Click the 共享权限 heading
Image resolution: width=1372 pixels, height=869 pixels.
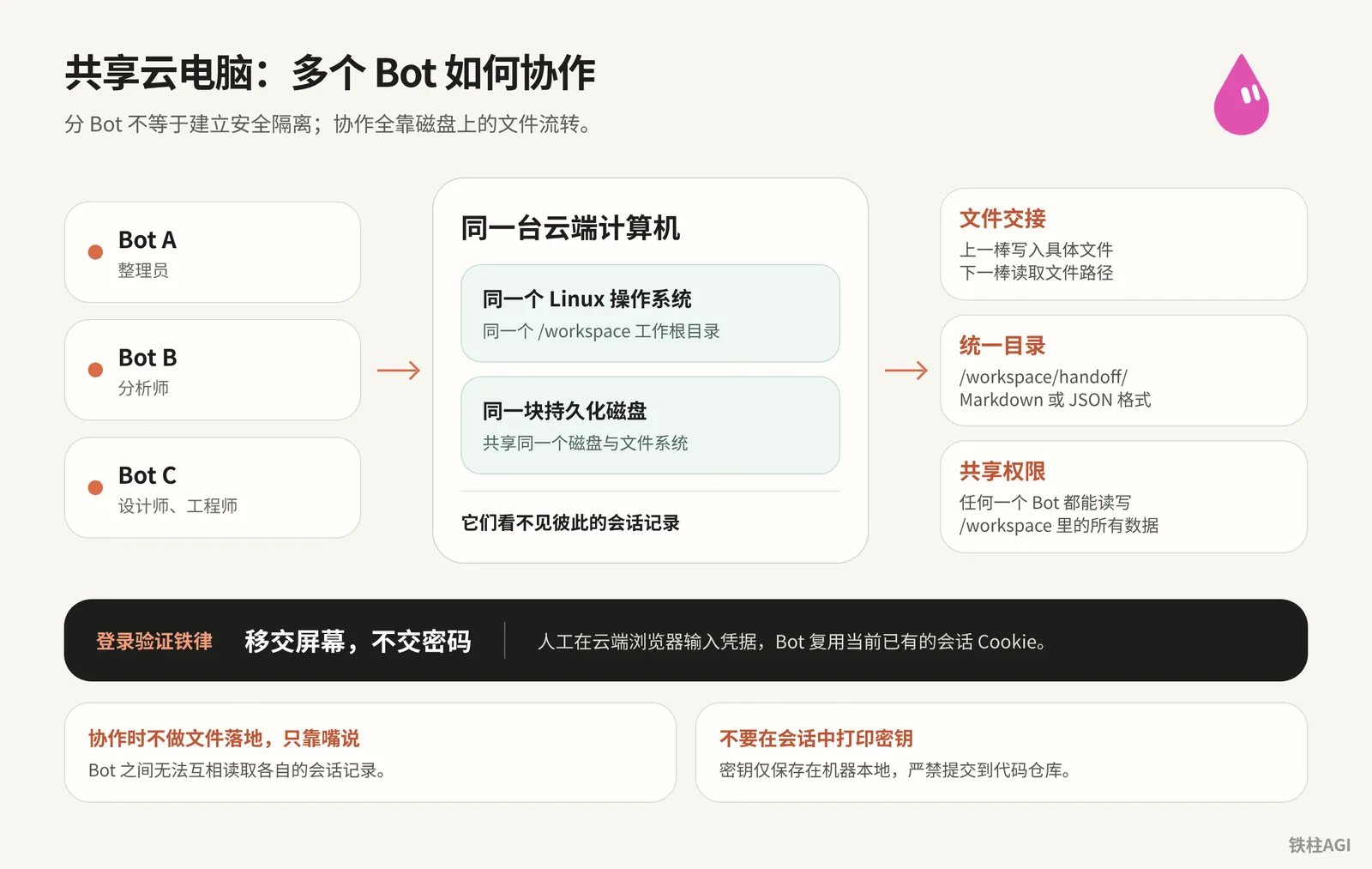[x=1002, y=471]
